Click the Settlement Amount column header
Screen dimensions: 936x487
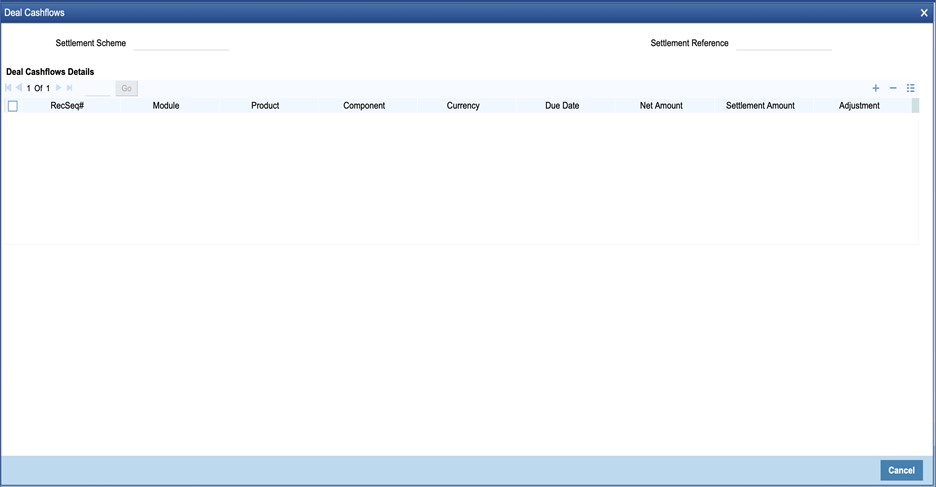pyautogui.click(x=760, y=106)
